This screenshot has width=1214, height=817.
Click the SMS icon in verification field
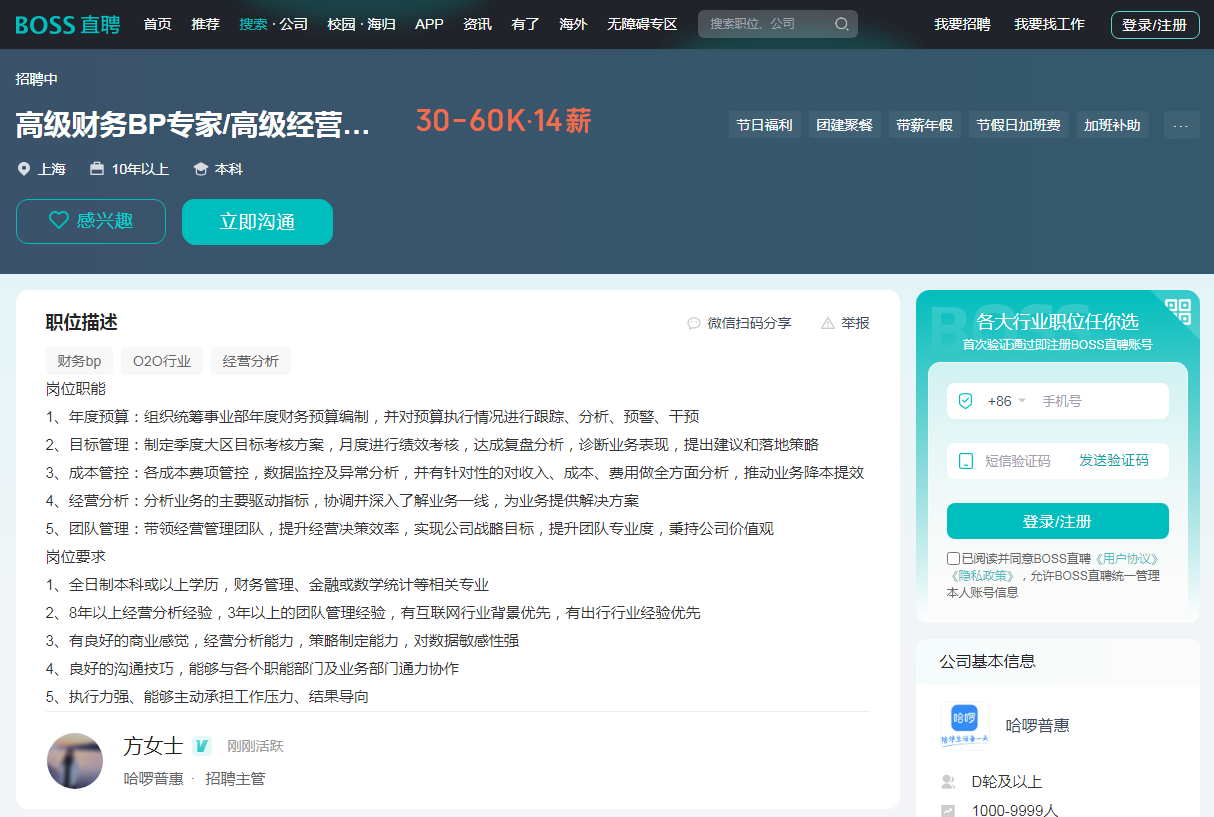click(x=963, y=460)
